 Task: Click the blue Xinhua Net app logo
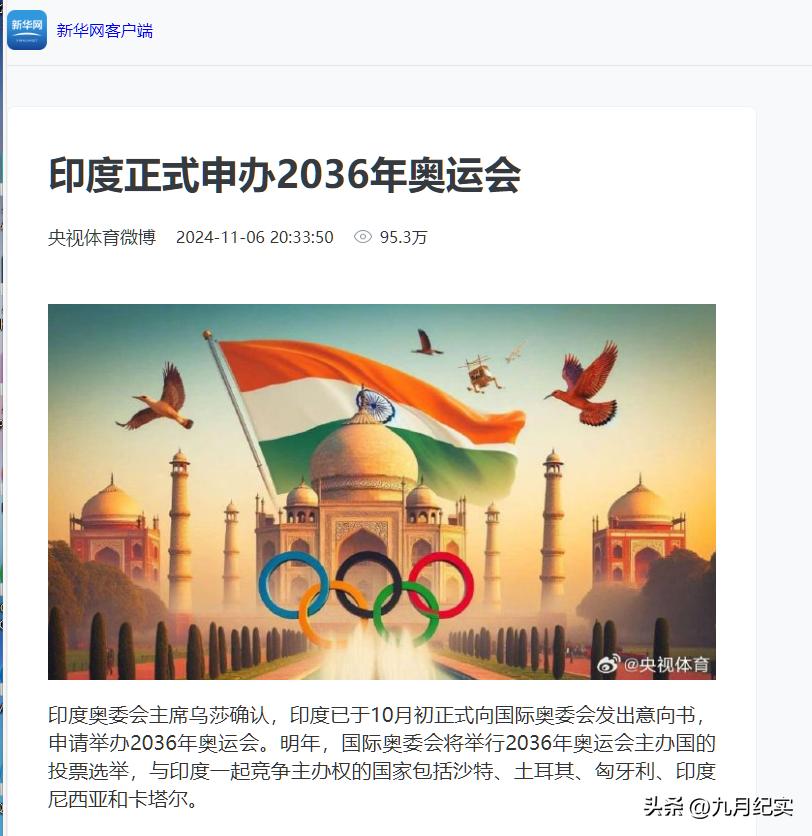pos(27,30)
